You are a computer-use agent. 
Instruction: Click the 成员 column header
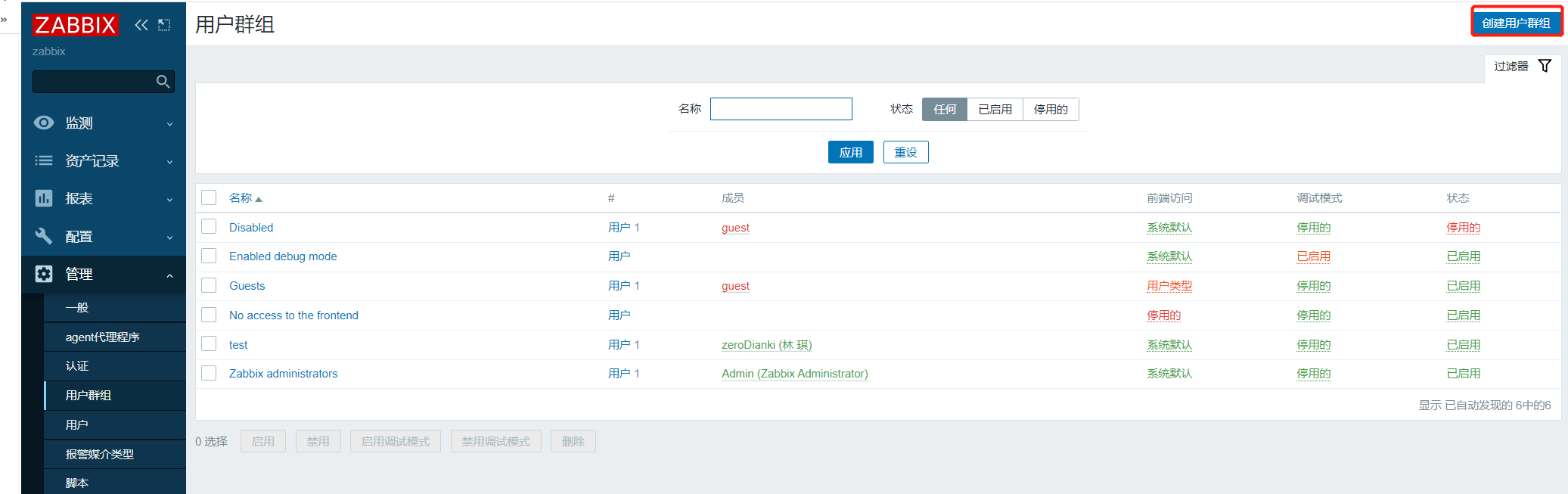(x=733, y=198)
